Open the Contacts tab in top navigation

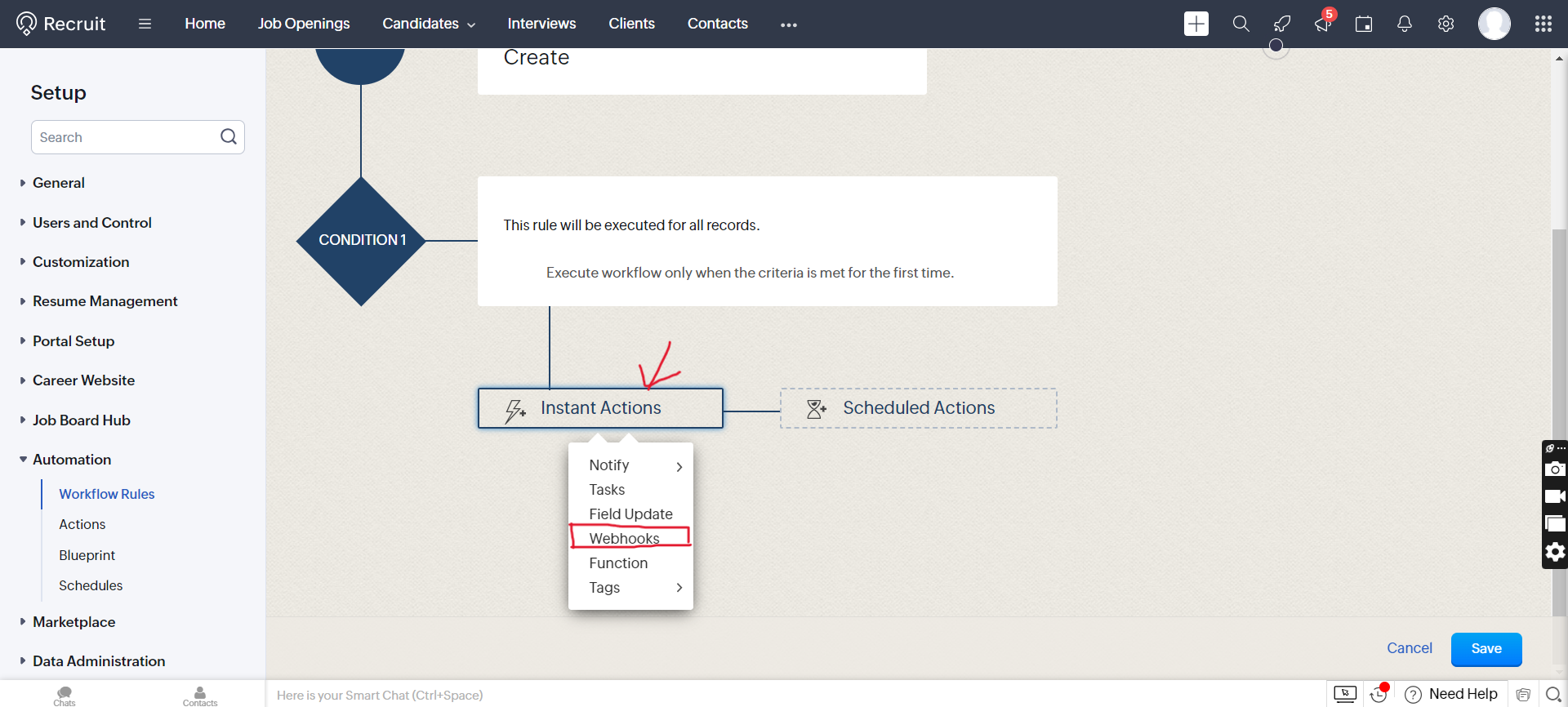(717, 24)
